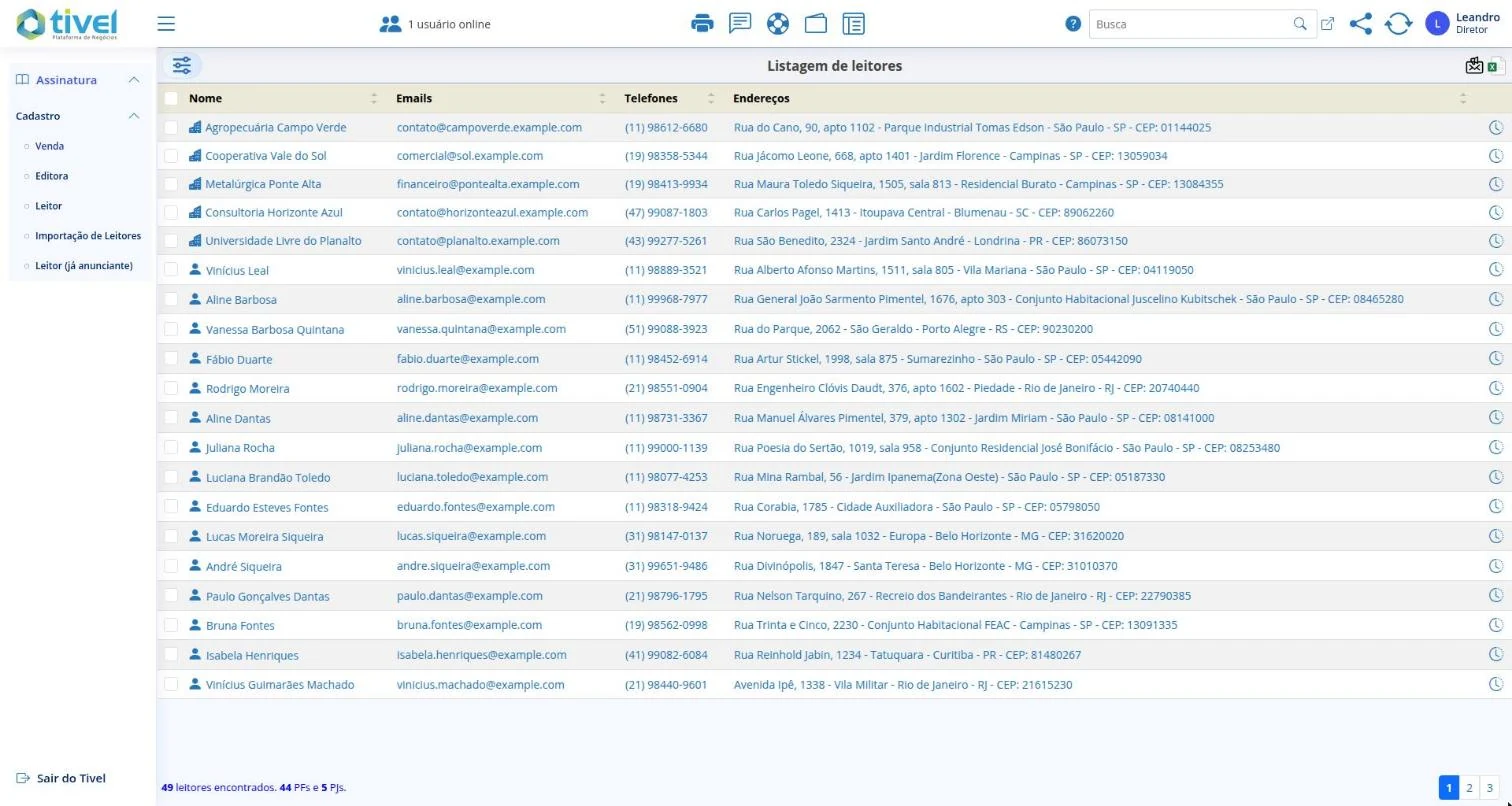Click the Busca search field
The width and height of the screenshot is (1512, 806).
(1190, 24)
